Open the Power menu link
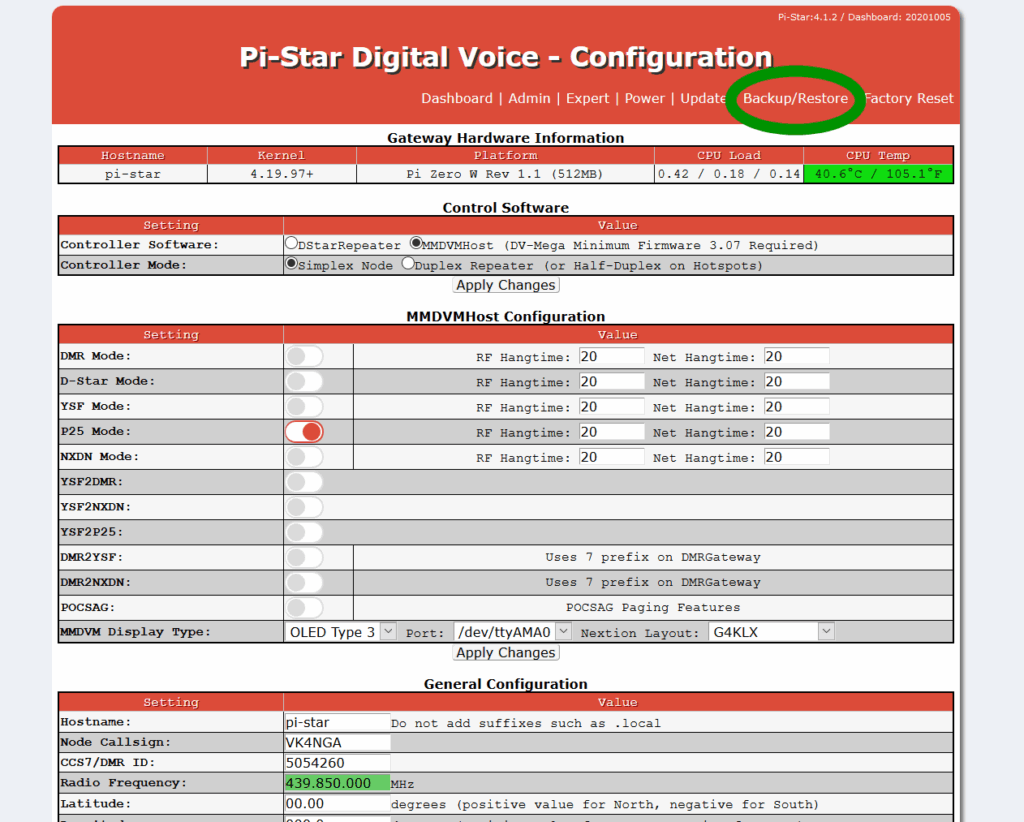1024x822 pixels. [645, 99]
